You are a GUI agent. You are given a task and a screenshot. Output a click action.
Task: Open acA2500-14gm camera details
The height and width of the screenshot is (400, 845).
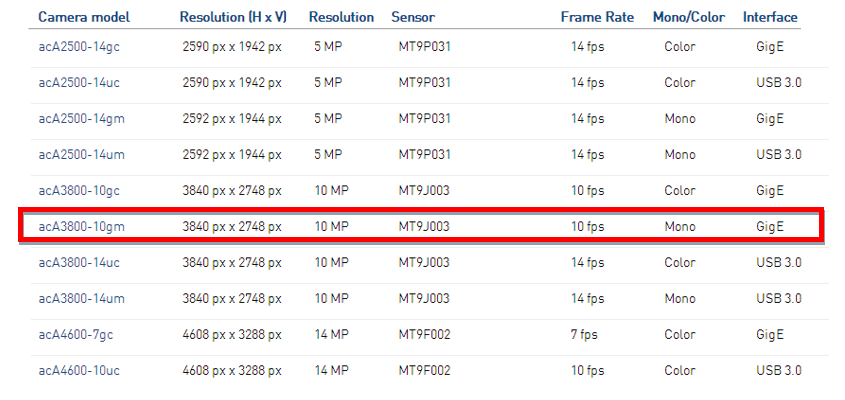tap(82, 119)
